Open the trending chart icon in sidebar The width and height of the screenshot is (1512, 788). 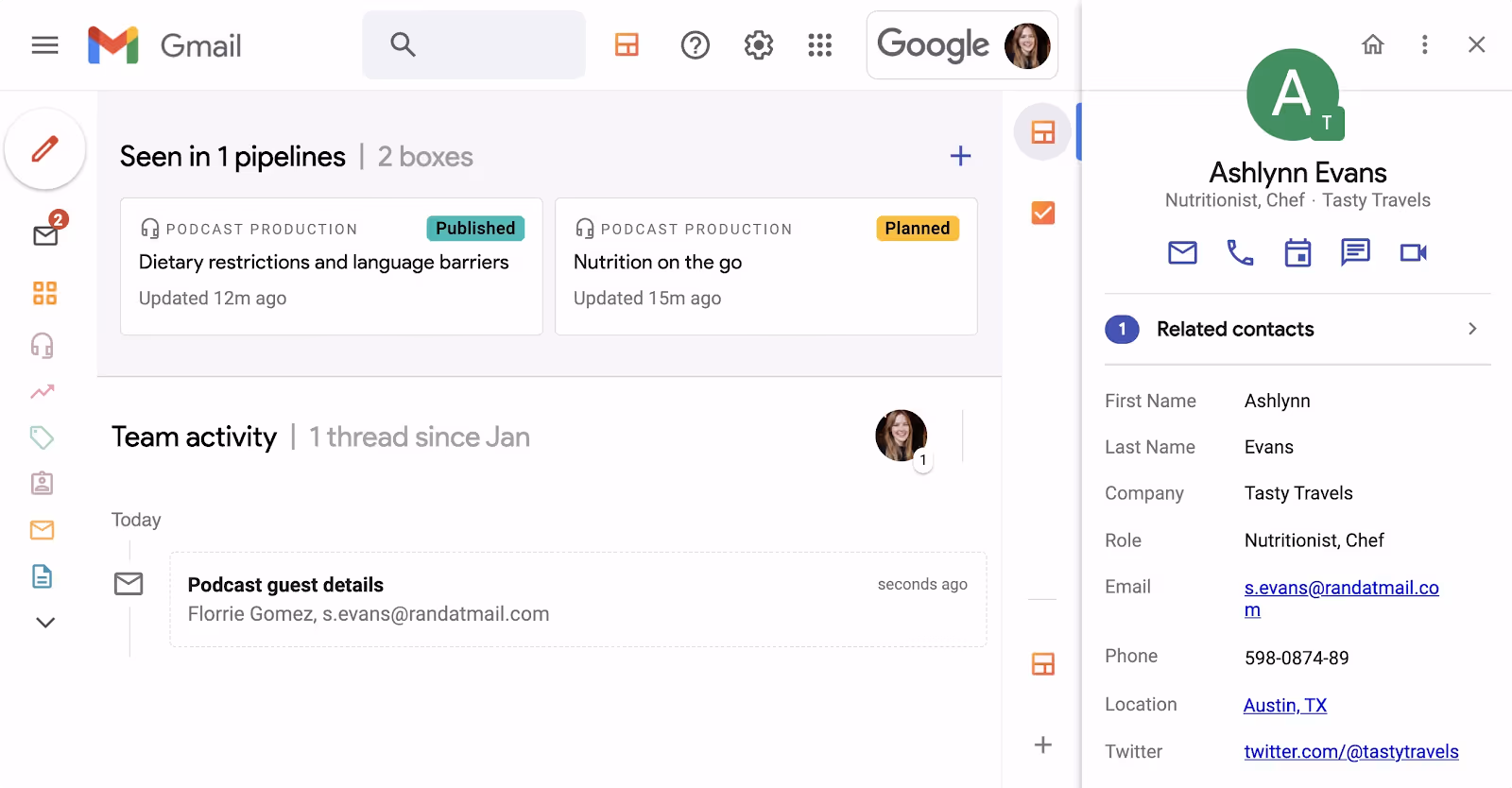[x=43, y=391]
